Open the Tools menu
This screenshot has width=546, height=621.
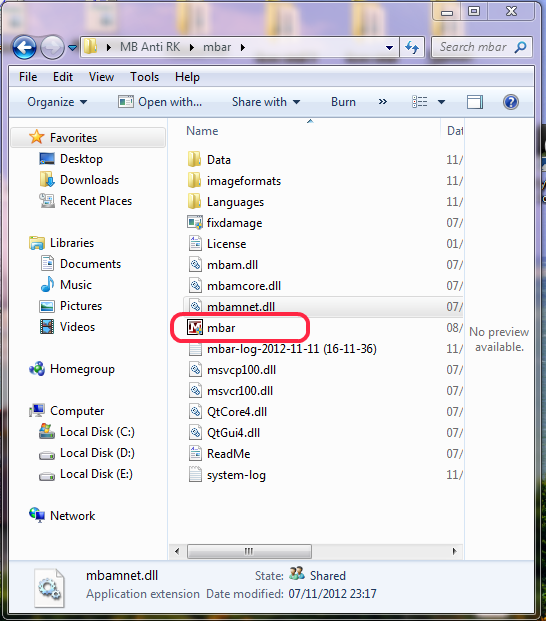pyautogui.click(x=145, y=77)
